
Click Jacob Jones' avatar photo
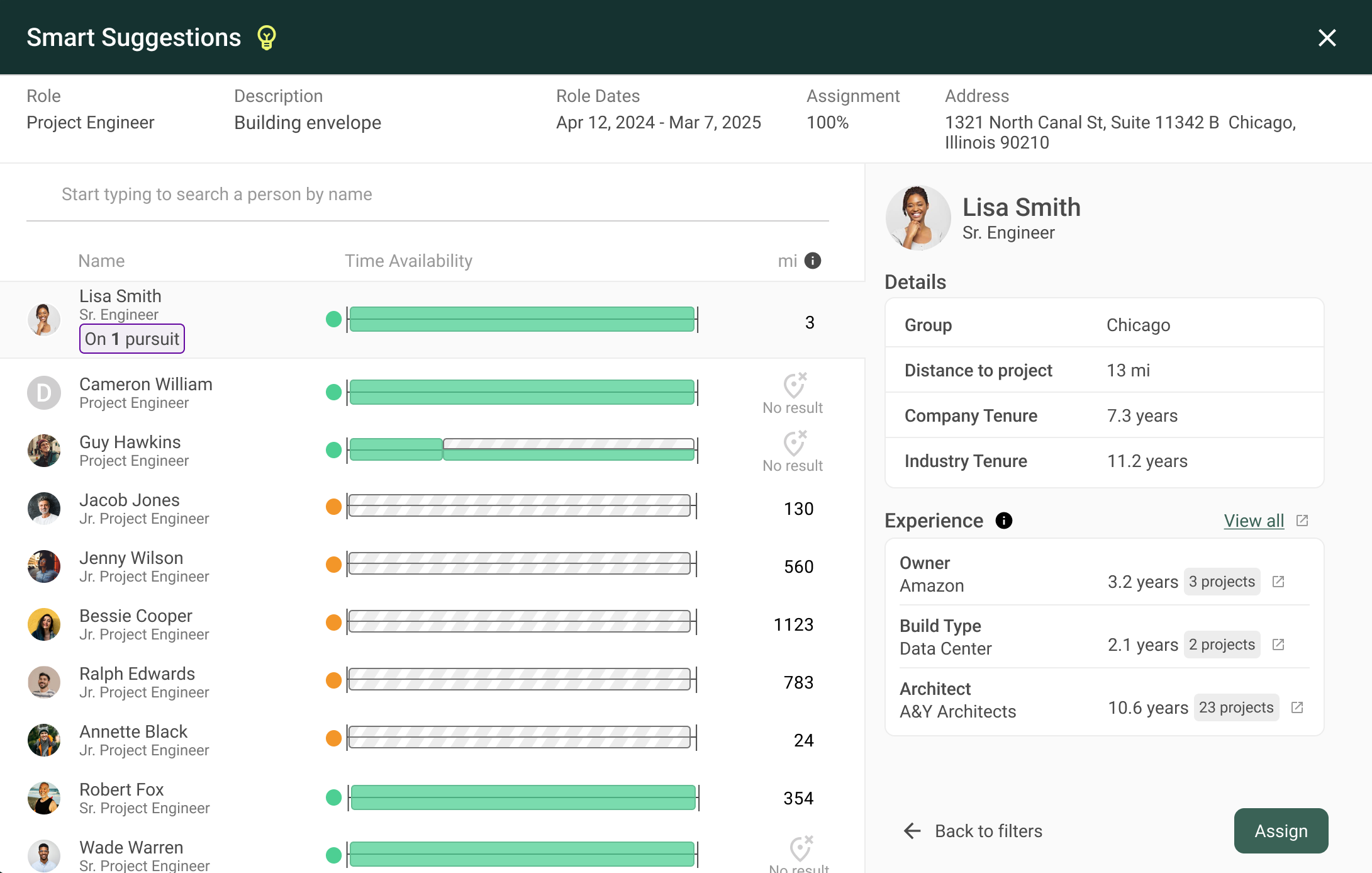pos(44,509)
